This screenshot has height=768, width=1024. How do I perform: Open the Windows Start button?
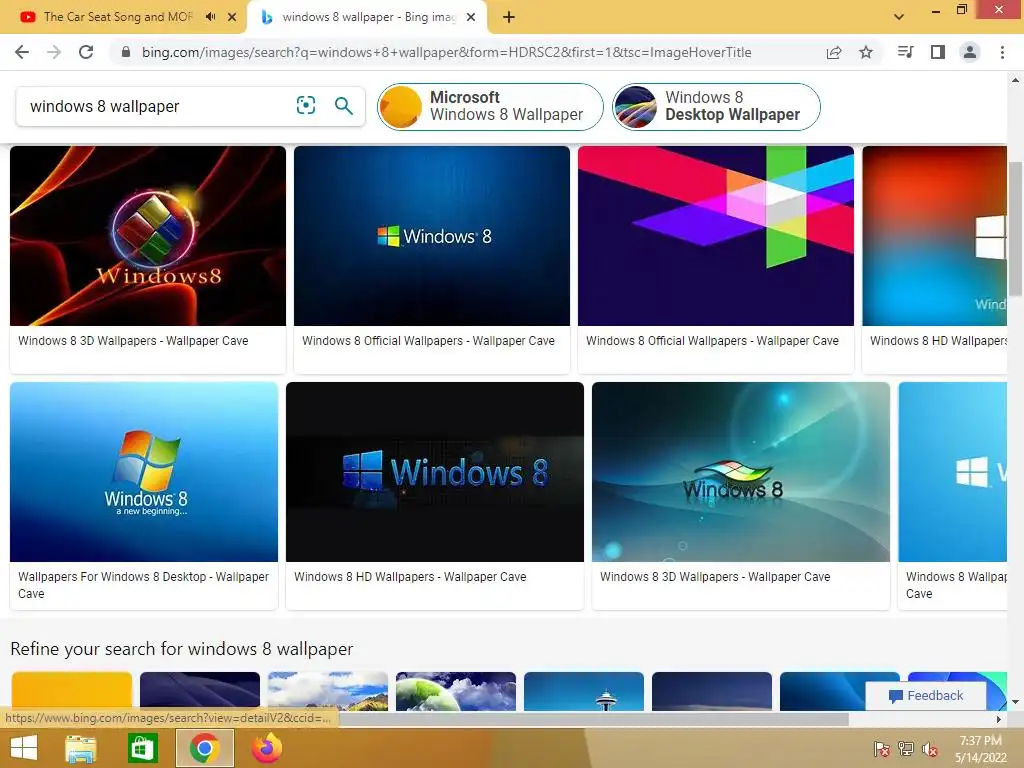(24, 748)
